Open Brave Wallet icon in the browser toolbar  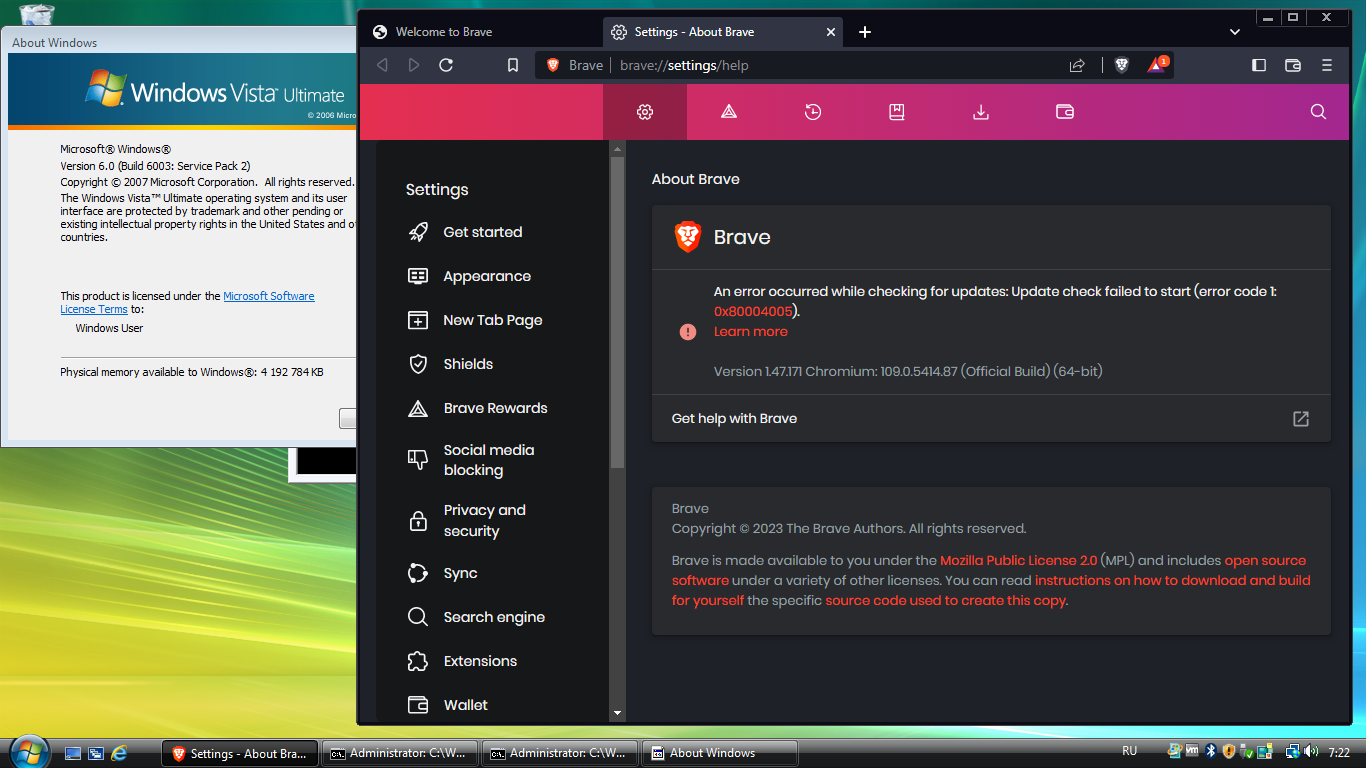click(1293, 65)
